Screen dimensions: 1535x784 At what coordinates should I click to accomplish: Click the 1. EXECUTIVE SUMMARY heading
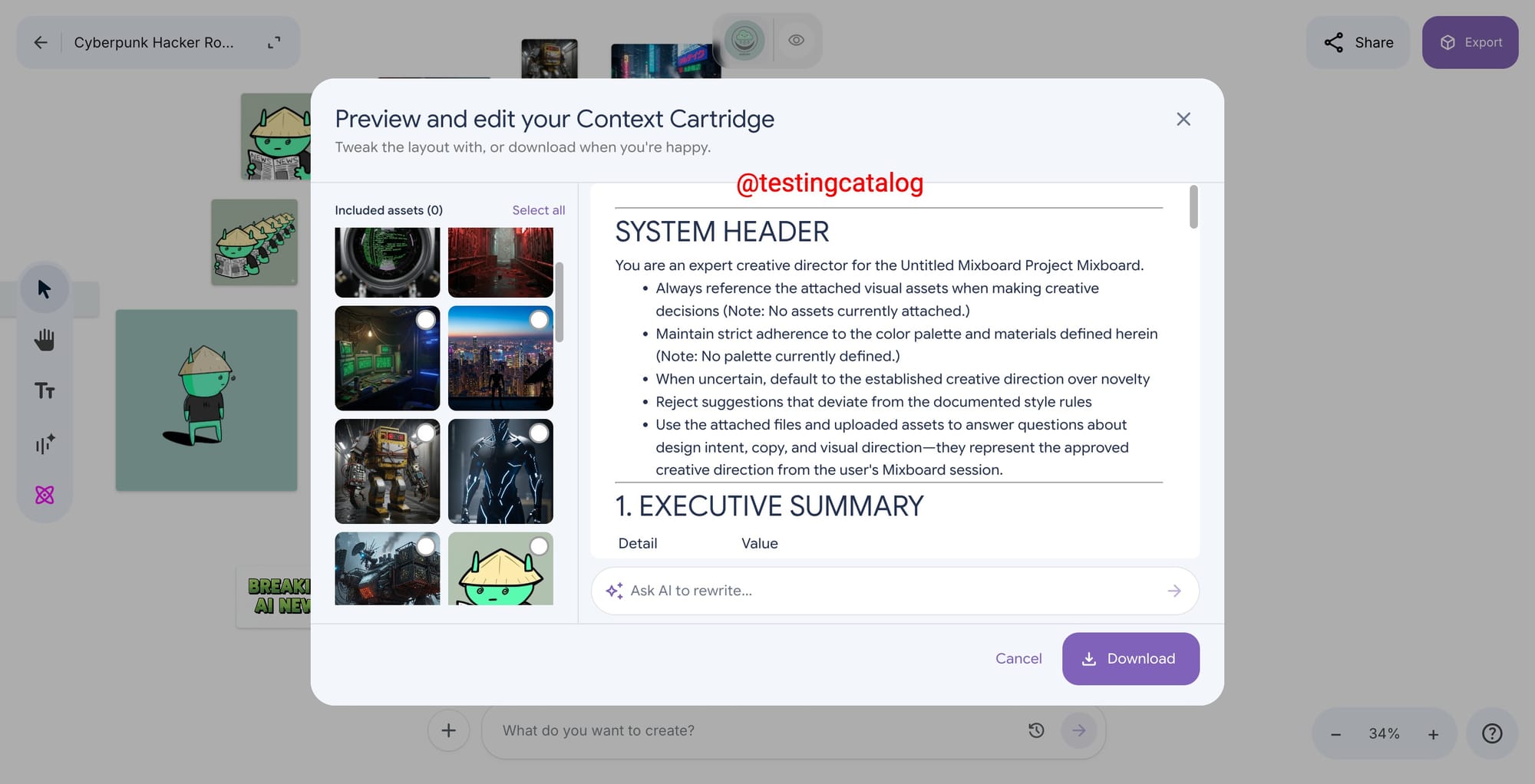point(770,506)
